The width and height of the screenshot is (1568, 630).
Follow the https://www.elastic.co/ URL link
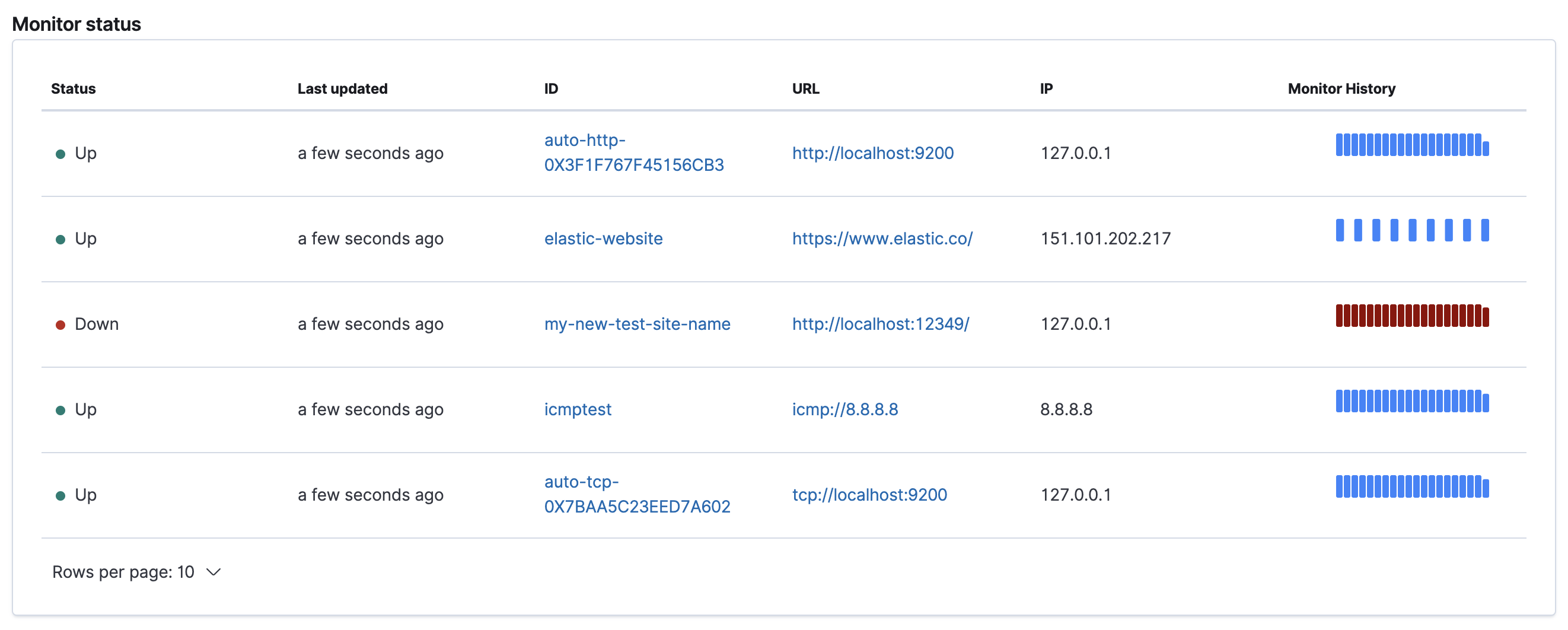882,238
